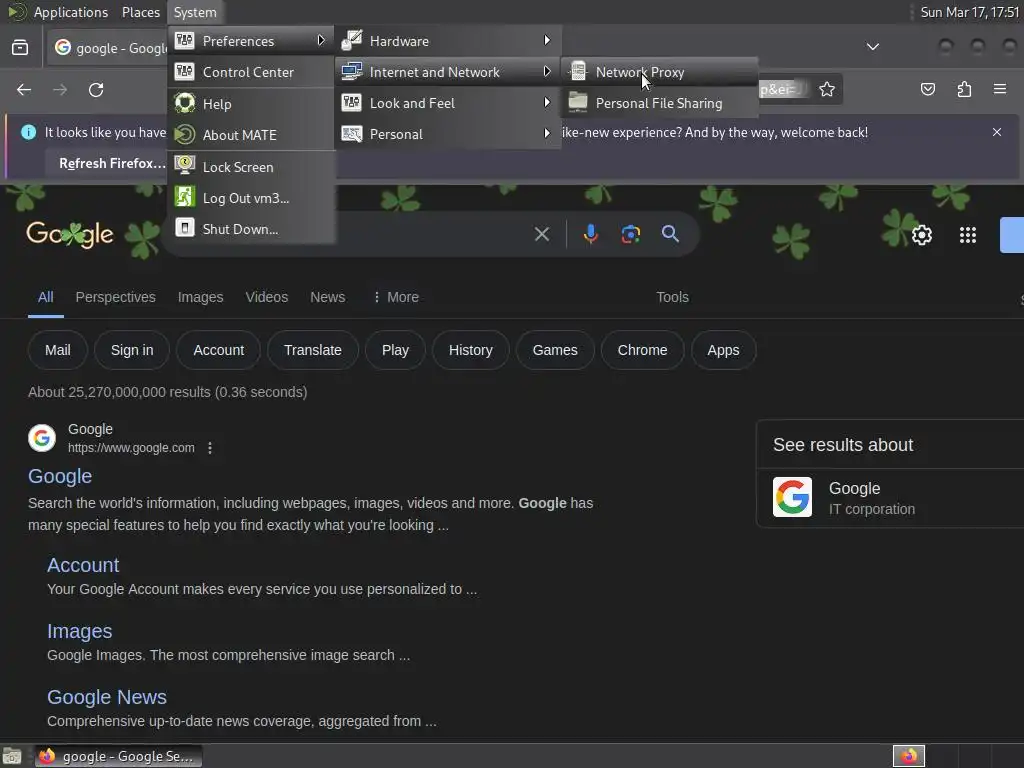
Task: Expand the Look and Feel submenu
Action: pyautogui.click(x=448, y=103)
